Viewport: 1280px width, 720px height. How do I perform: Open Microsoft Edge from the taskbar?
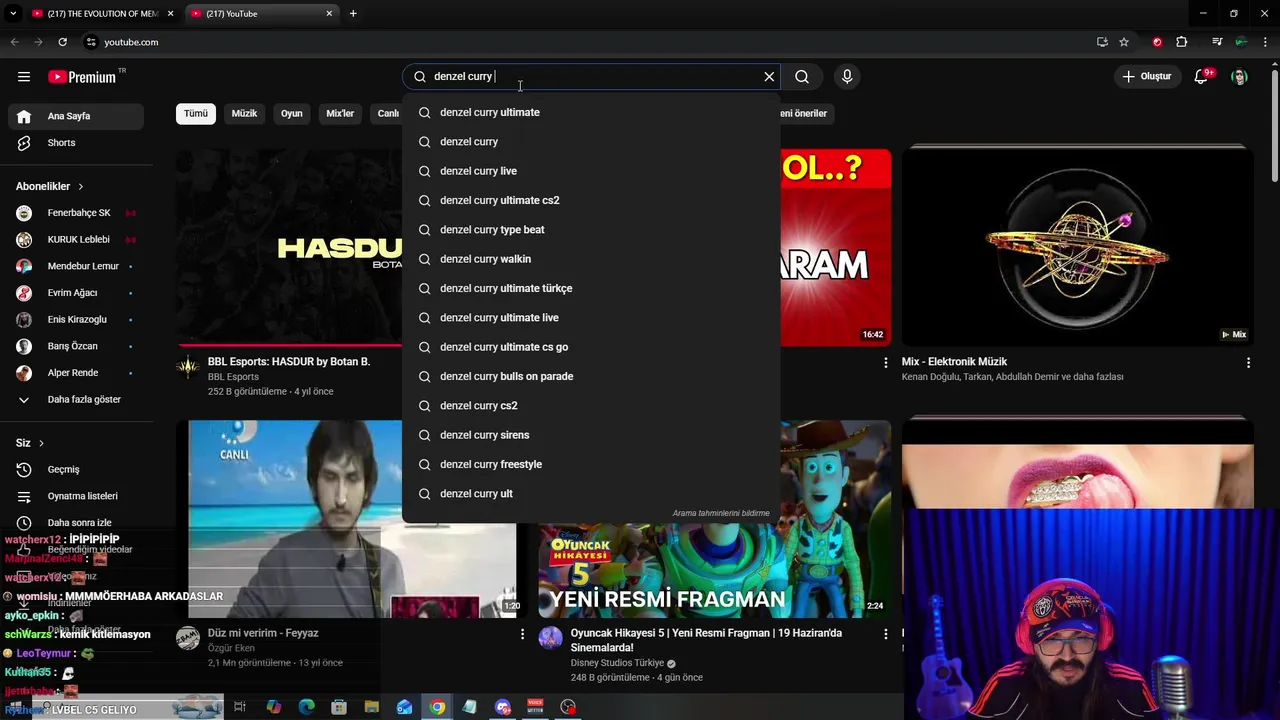pos(307,707)
